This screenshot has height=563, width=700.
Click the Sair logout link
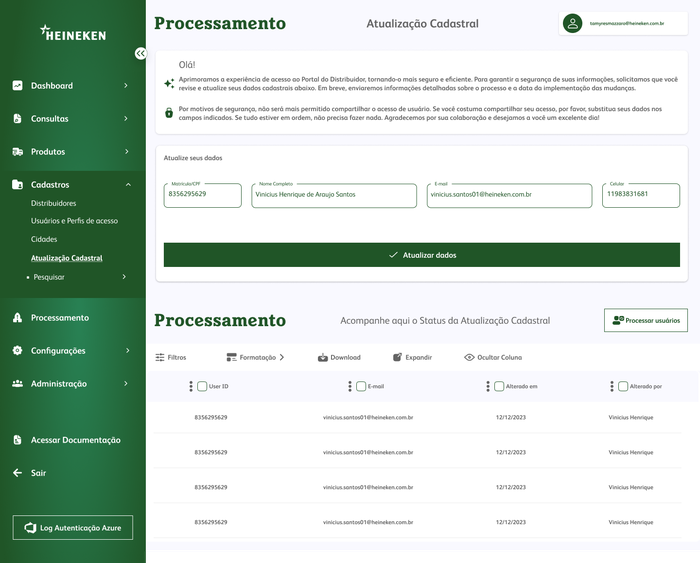click(38, 473)
